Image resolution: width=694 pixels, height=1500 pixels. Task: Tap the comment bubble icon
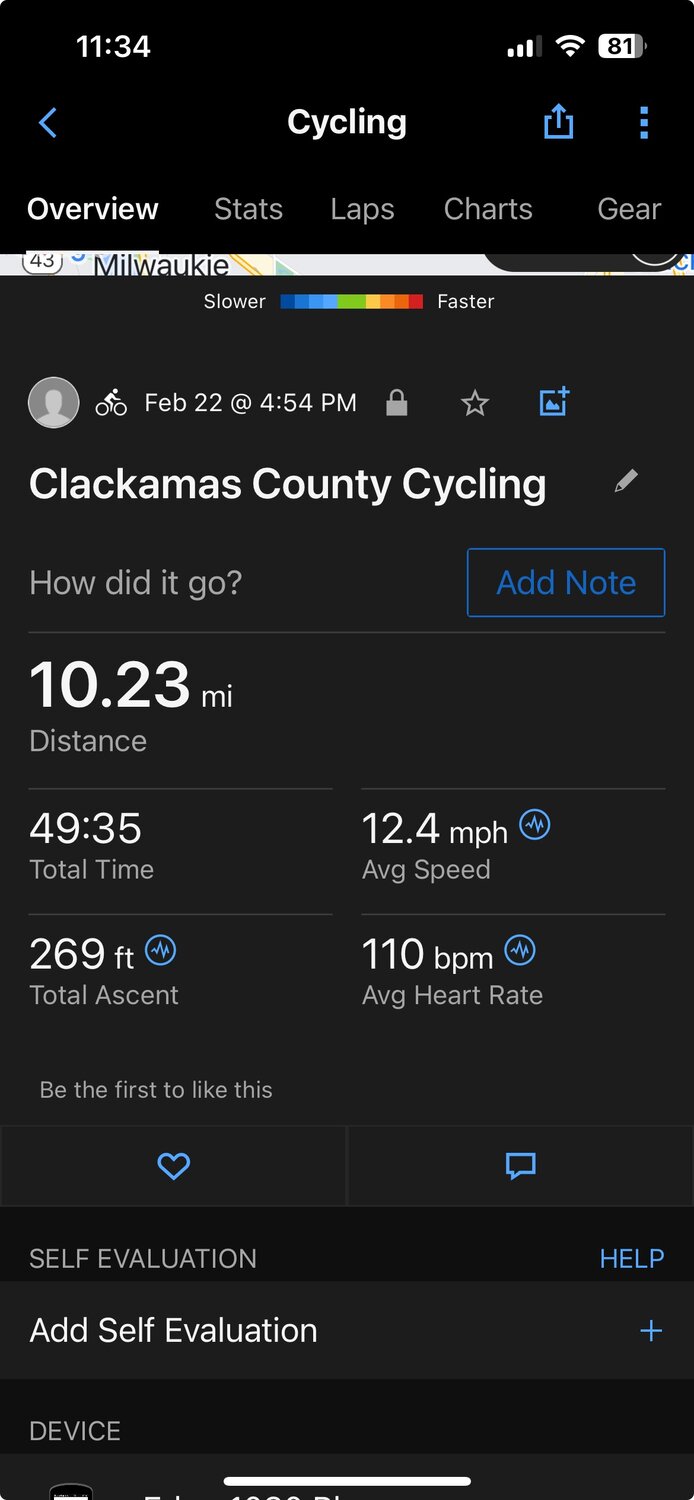[520, 1165]
